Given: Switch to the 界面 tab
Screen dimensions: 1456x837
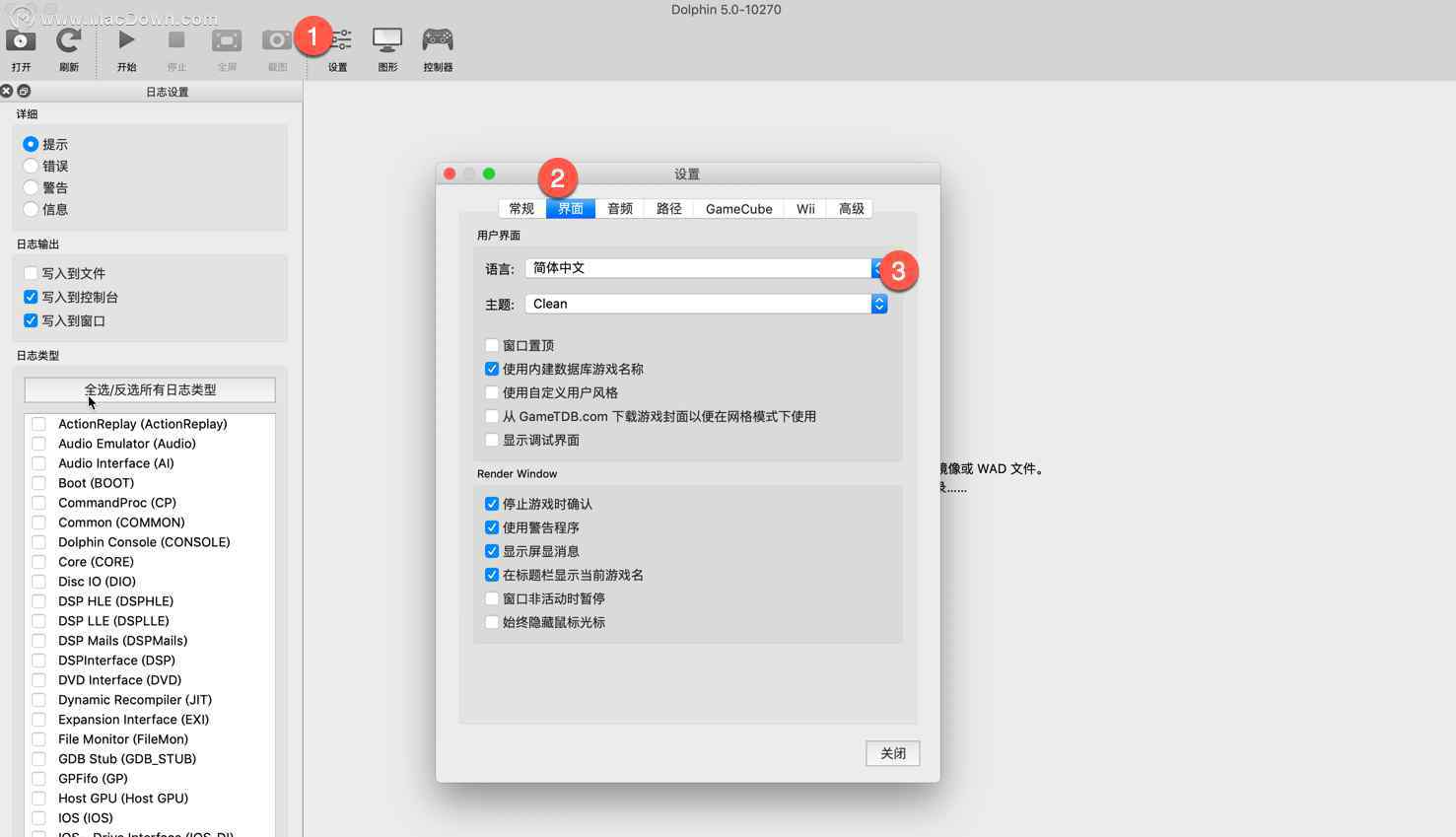Looking at the screenshot, I should pyautogui.click(x=571, y=208).
